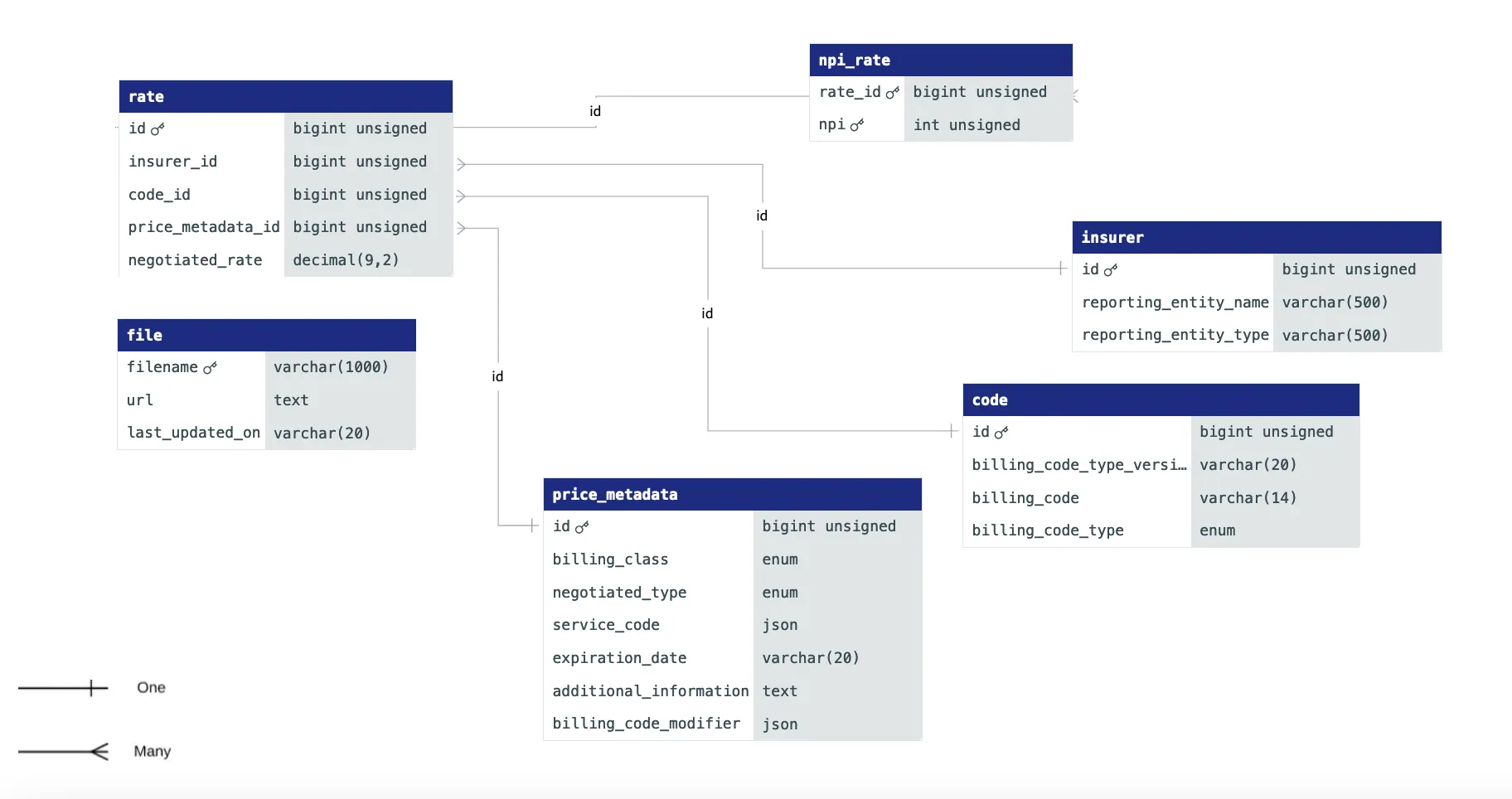The width and height of the screenshot is (1512, 799).
Task: Click the truncated billing_code_type_versi… field
Action: click(1078, 465)
